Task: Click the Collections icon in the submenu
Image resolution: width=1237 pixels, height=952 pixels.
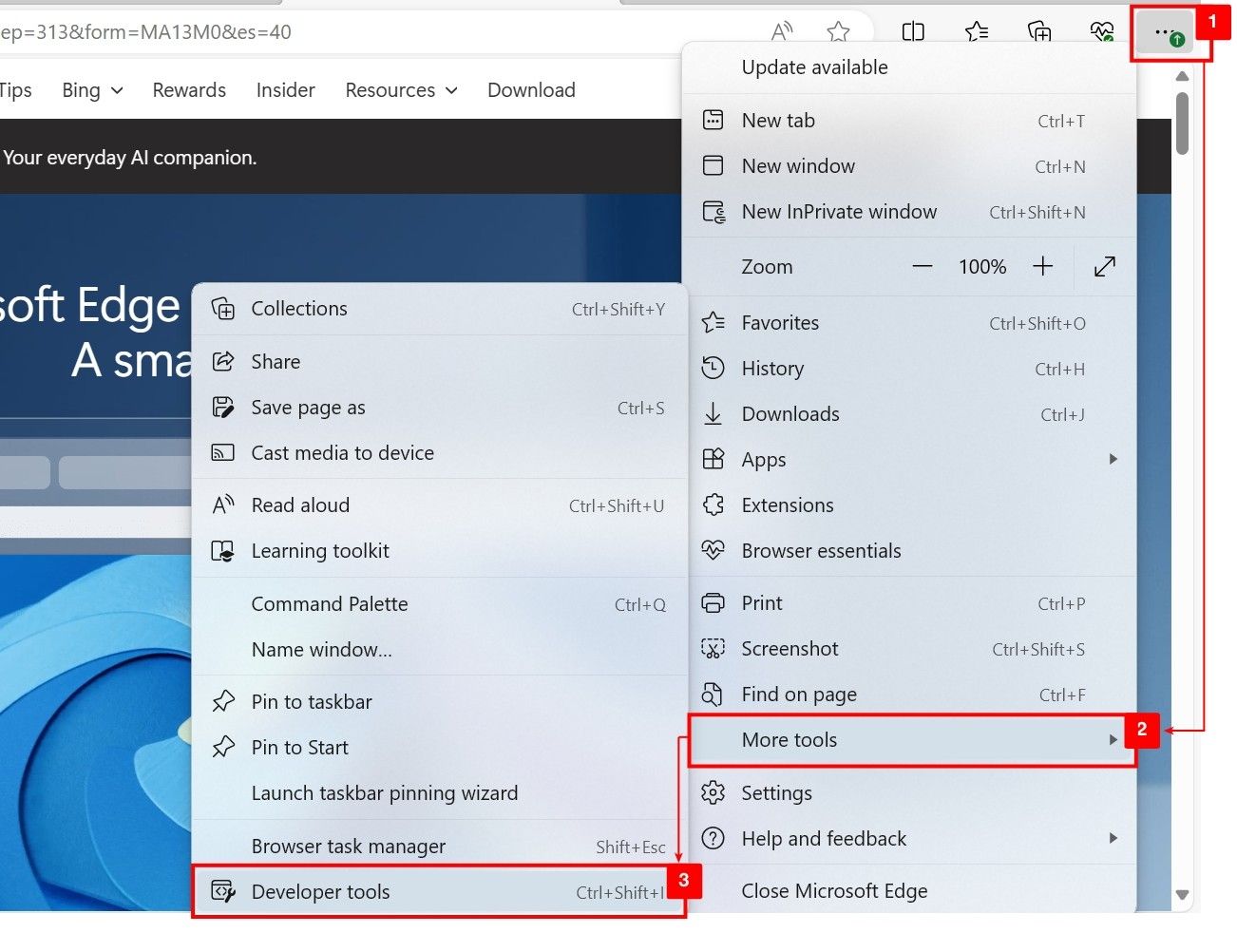Action: click(x=222, y=309)
